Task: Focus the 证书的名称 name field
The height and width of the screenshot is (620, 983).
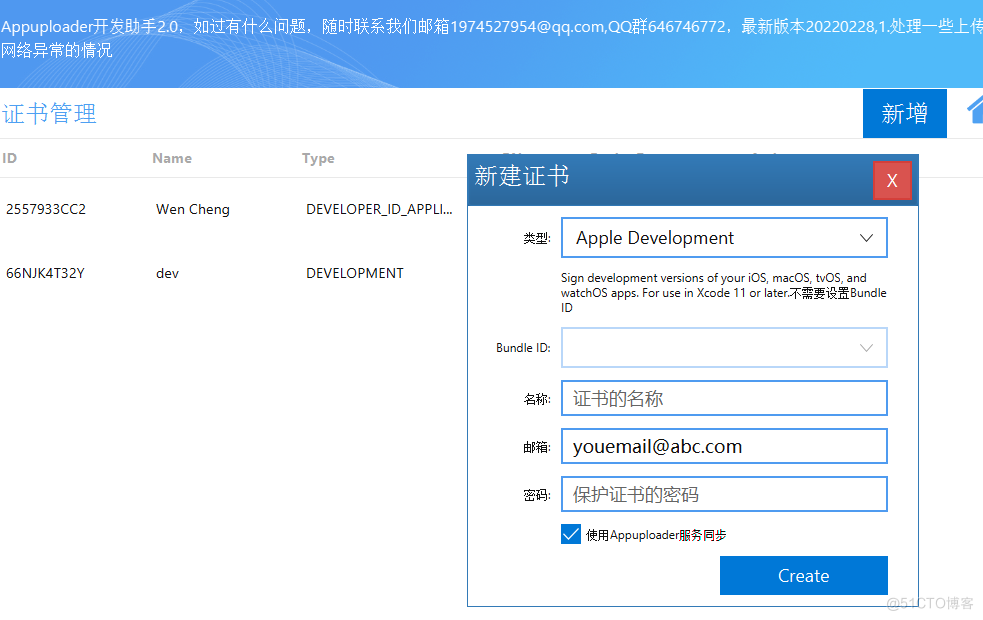Action: coord(724,398)
